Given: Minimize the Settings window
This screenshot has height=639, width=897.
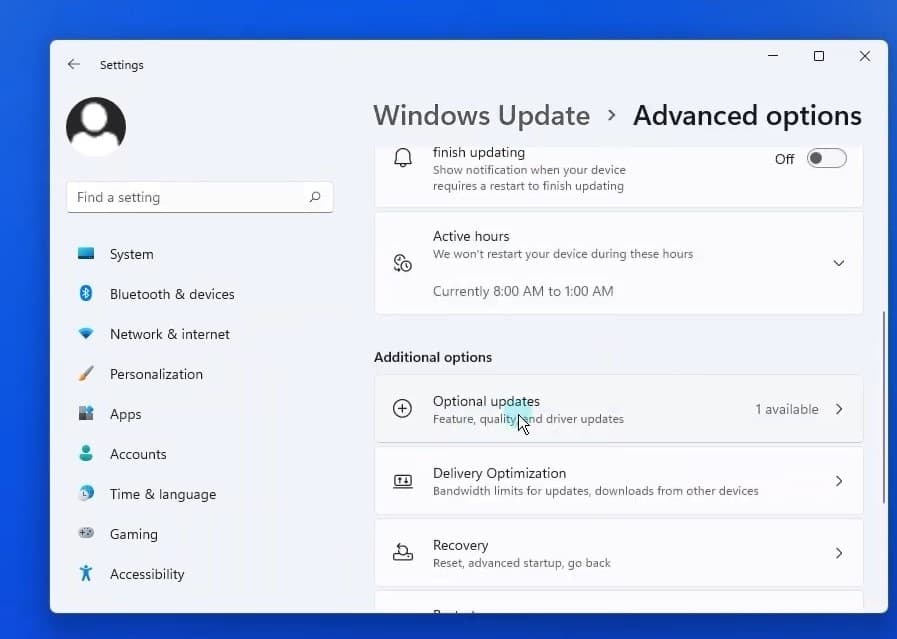Looking at the screenshot, I should (x=773, y=56).
